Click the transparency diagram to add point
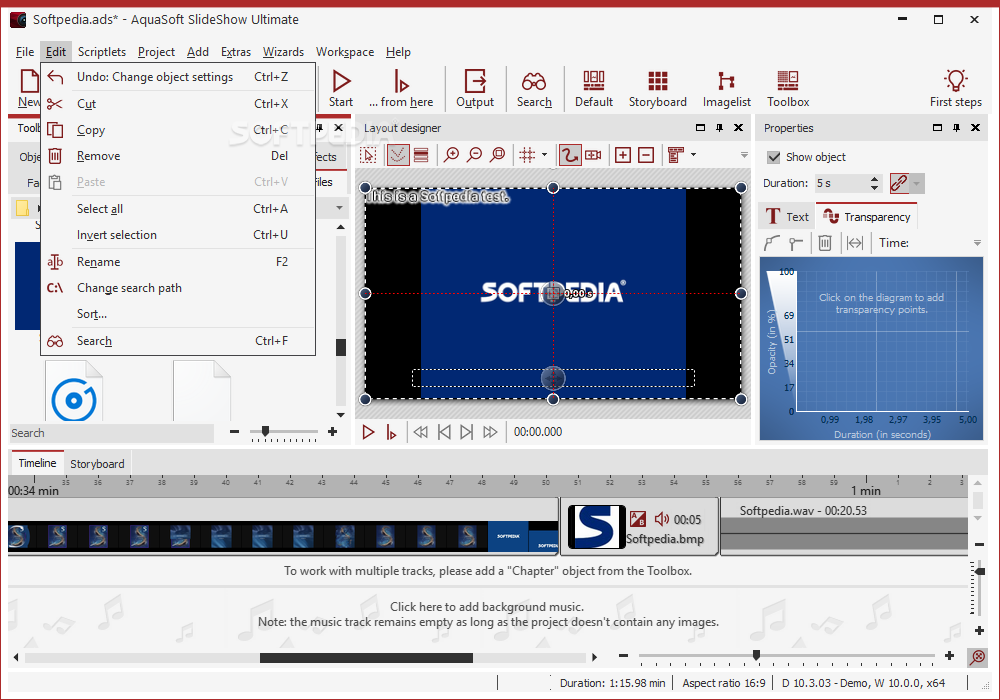This screenshot has width=1000, height=700. click(881, 341)
